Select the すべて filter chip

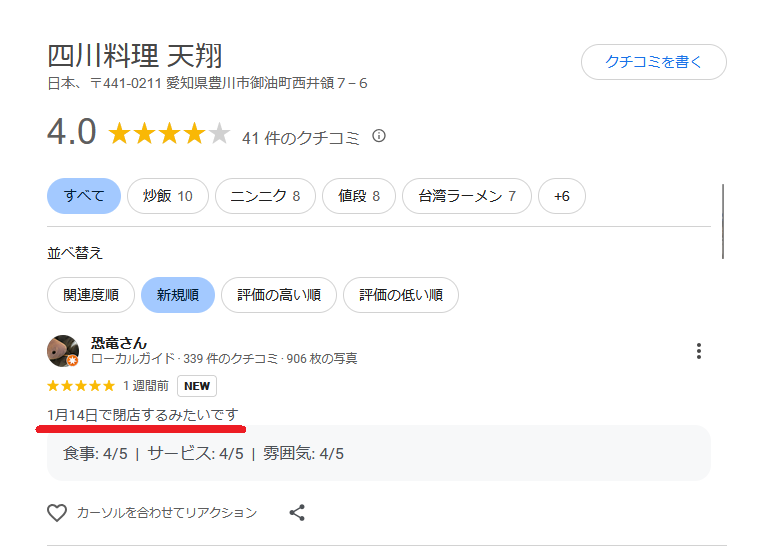(84, 196)
